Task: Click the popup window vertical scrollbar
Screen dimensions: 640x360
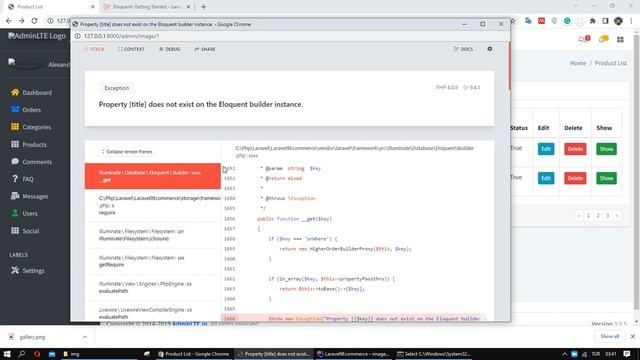Action: tap(509, 66)
